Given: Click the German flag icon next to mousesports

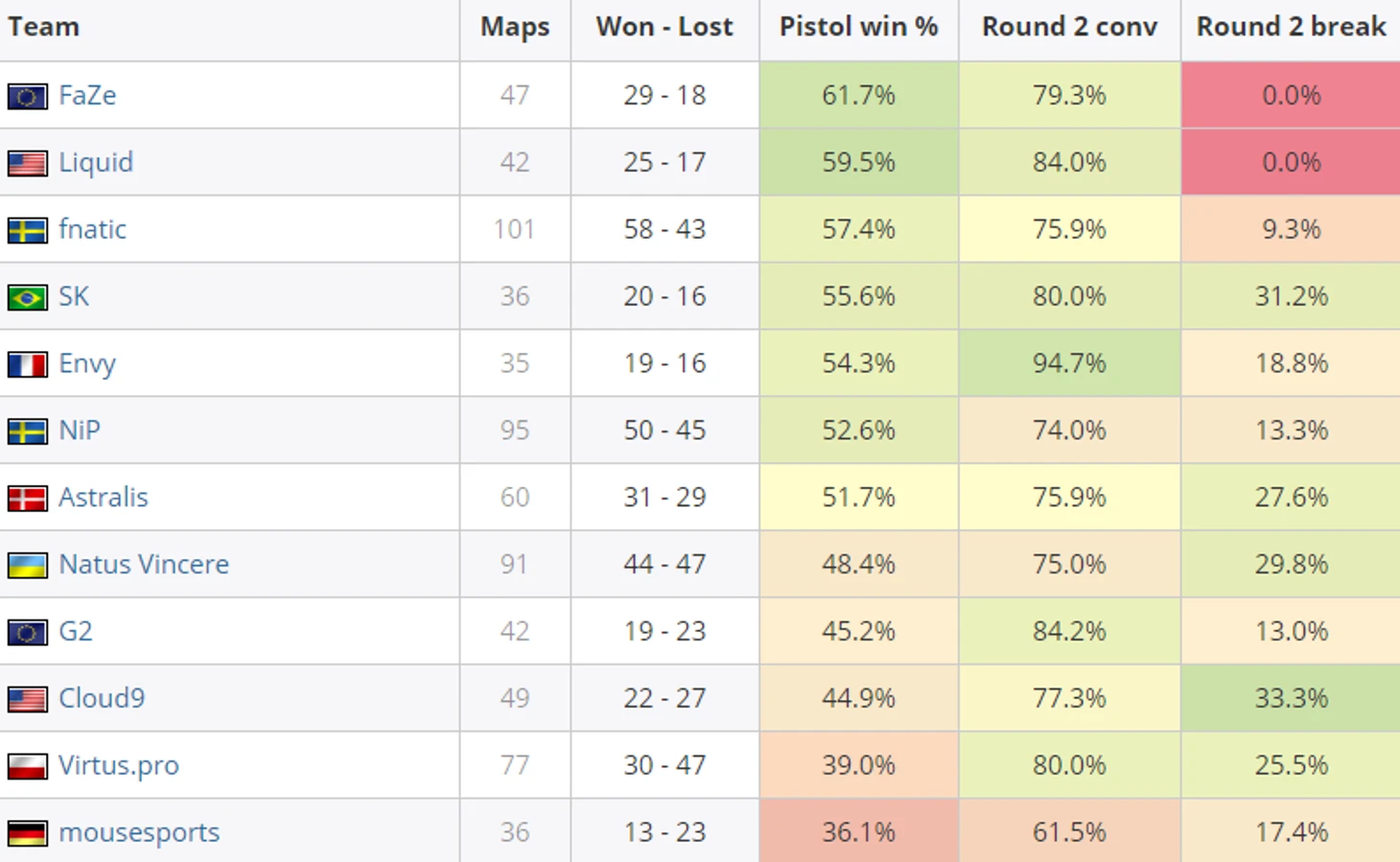Looking at the screenshot, I should point(27,833).
